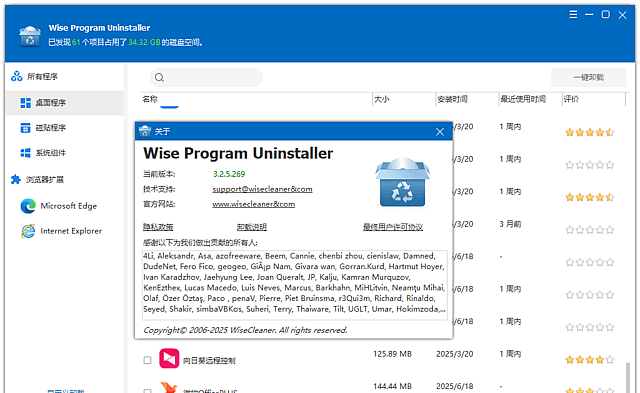Click the 技术支持 label in about dialog
The height and width of the screenshot is (393, 640).
coord(159,189)
